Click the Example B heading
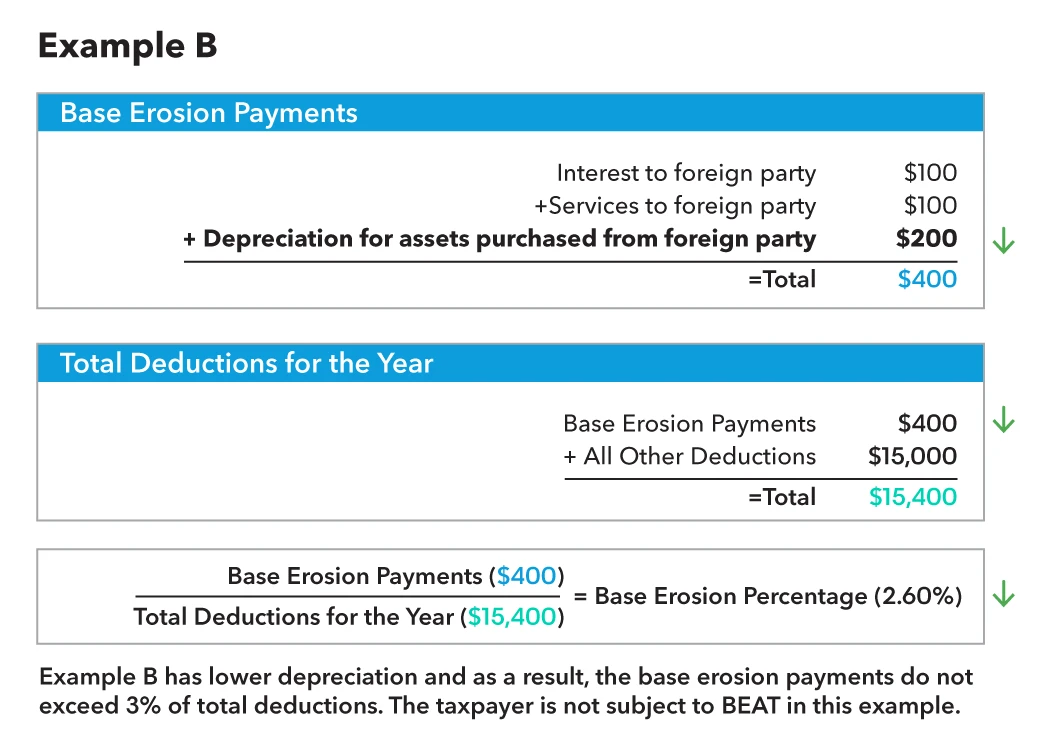The image size is (1041, 746). 127,46
